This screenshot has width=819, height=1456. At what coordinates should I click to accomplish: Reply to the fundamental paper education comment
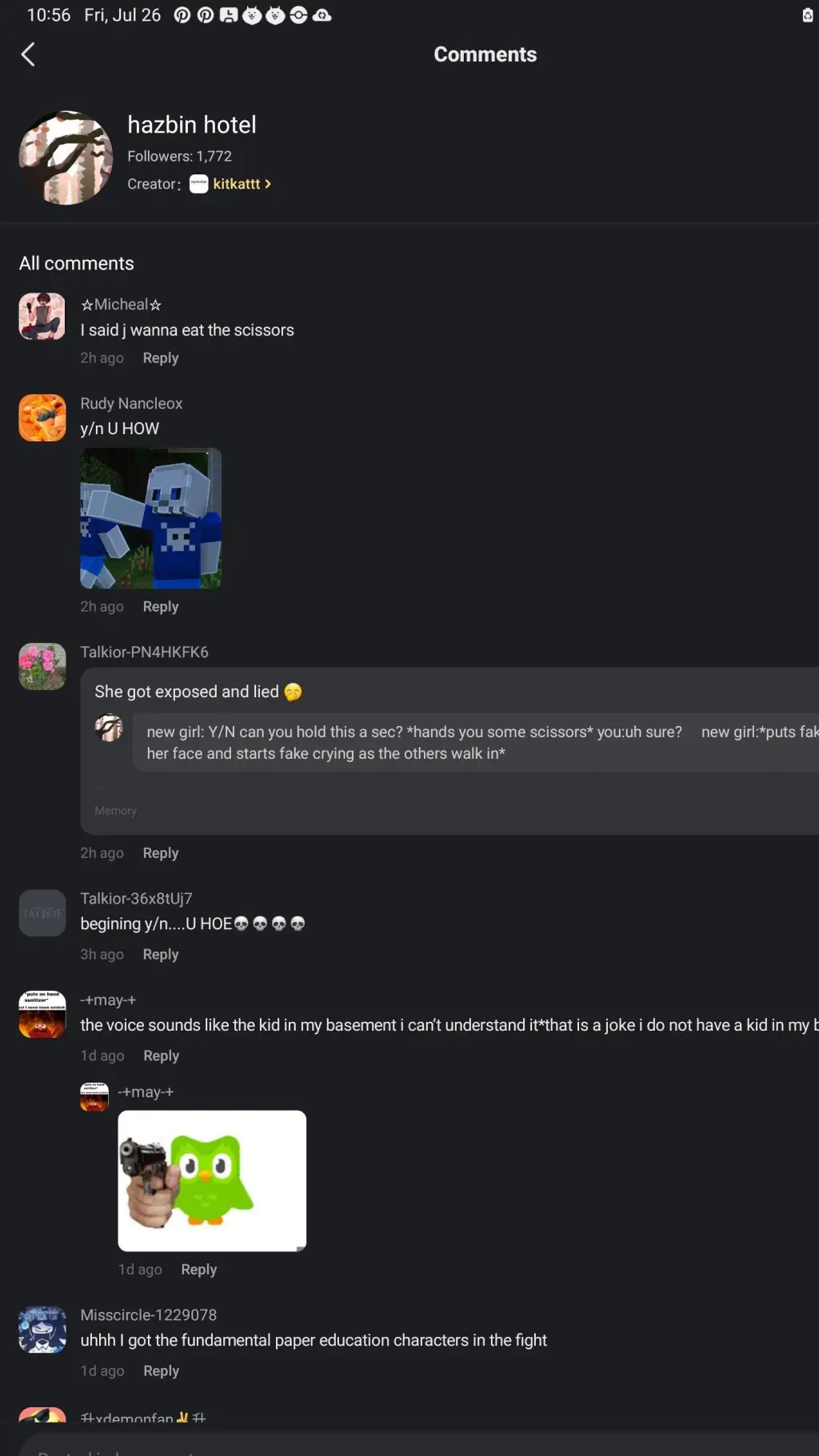[x=161, y=1371]
